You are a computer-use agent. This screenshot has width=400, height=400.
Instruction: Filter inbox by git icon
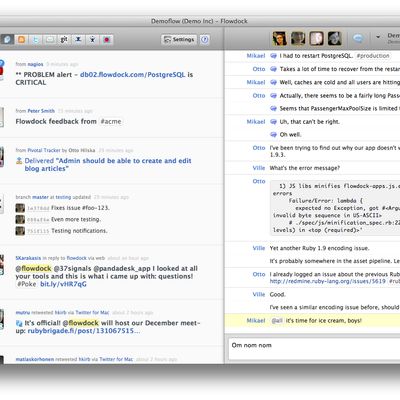[x=64, y=40]
